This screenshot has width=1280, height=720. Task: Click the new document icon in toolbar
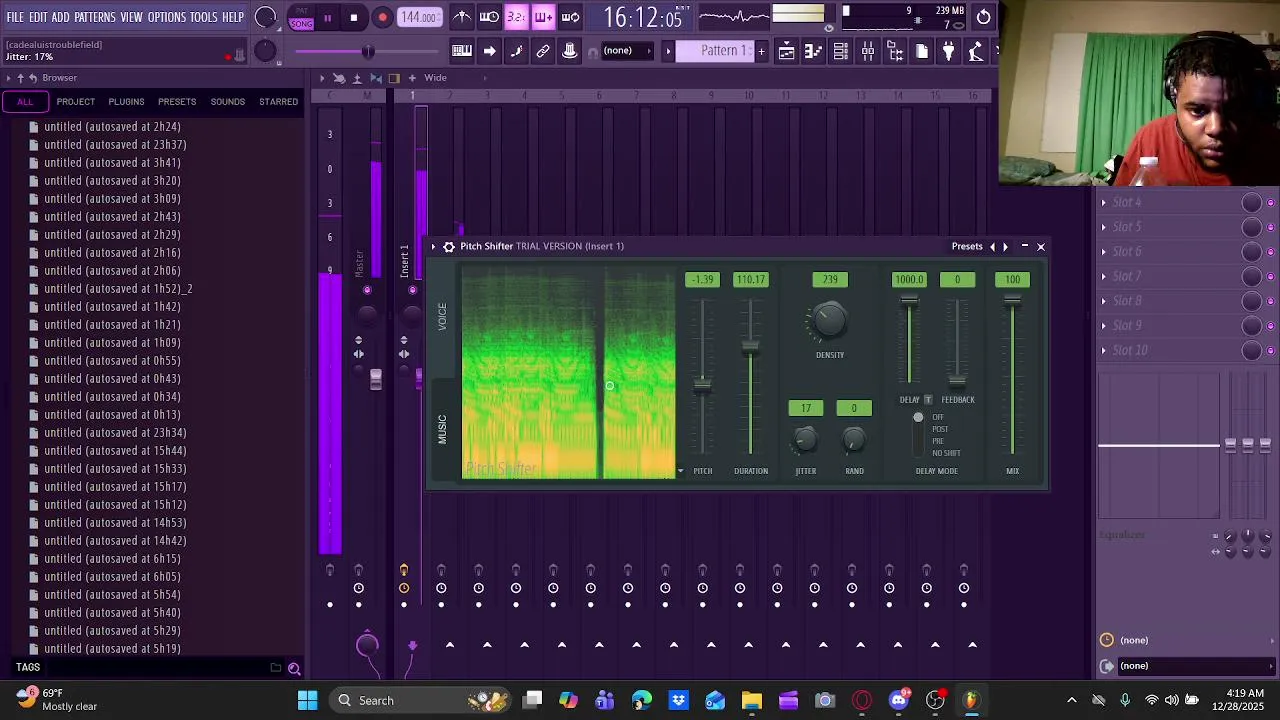(921, 51)
